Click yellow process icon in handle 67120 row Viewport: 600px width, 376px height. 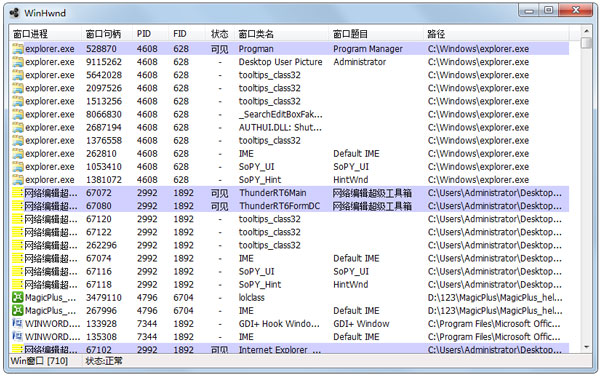(18, 219)
